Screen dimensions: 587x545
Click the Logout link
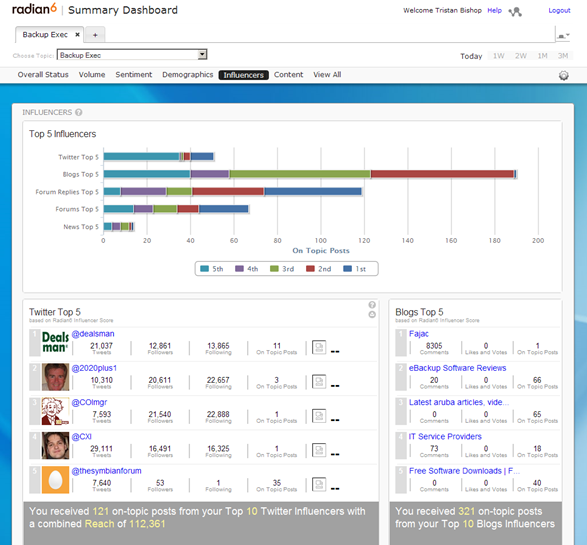(x=559, y=10)
